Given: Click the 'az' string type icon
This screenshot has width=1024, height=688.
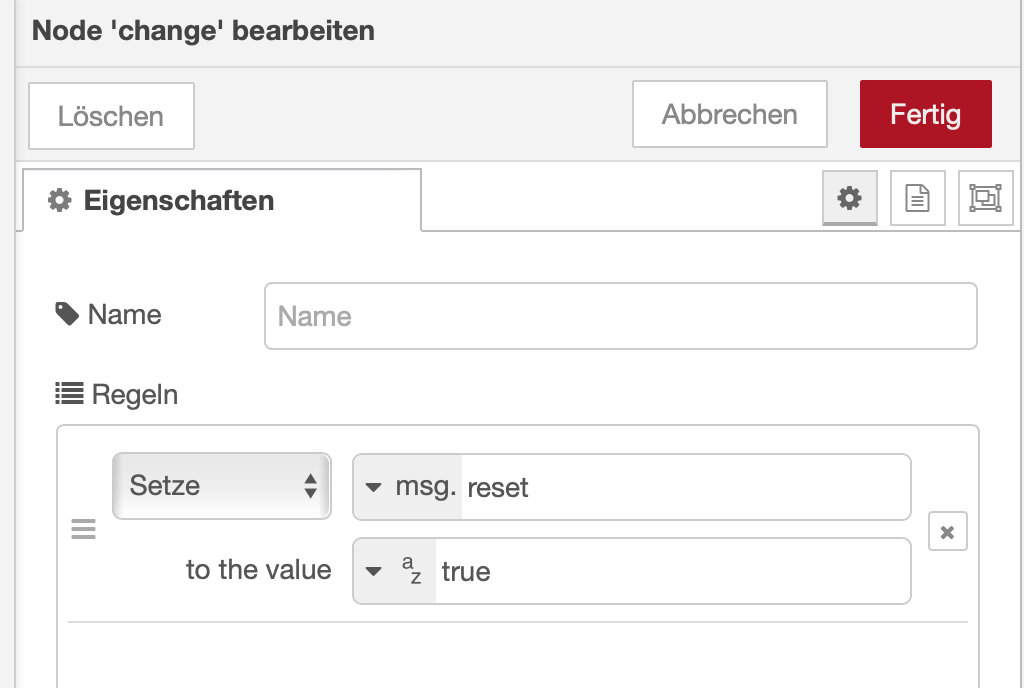Looking at the screenshot, I should [x=411, y=571].
